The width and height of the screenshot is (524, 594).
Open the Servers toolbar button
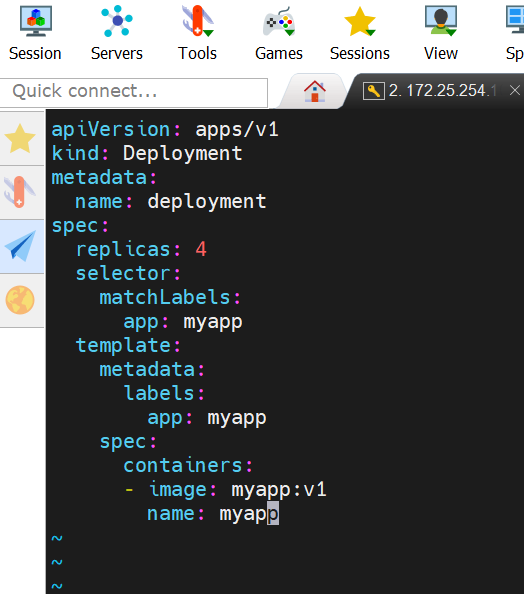click(117, 34)
